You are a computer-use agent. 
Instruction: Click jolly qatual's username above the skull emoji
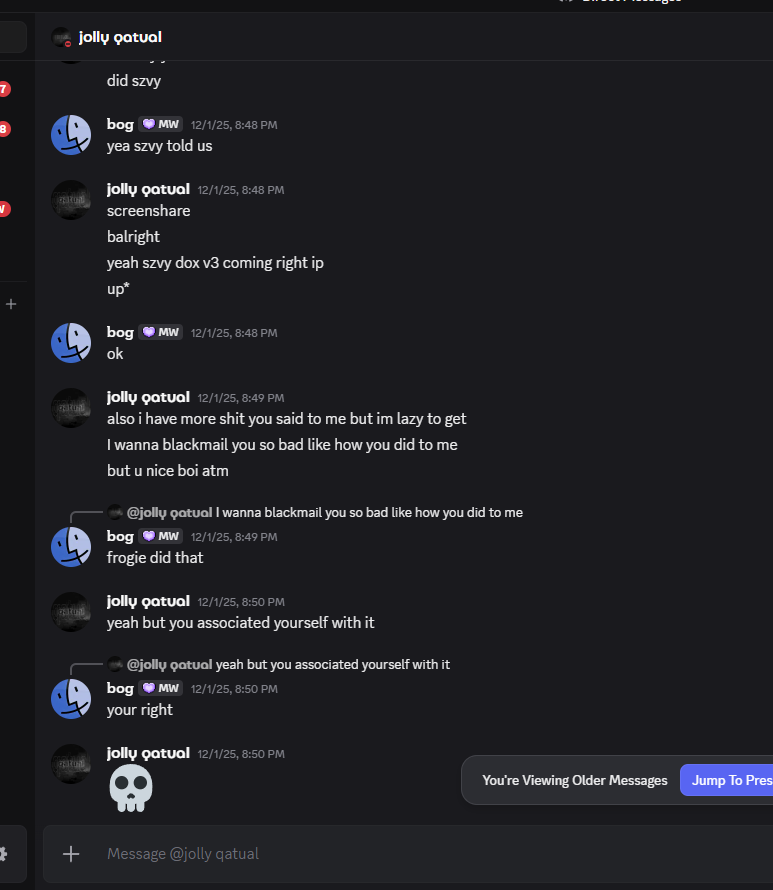pos(148,753)
